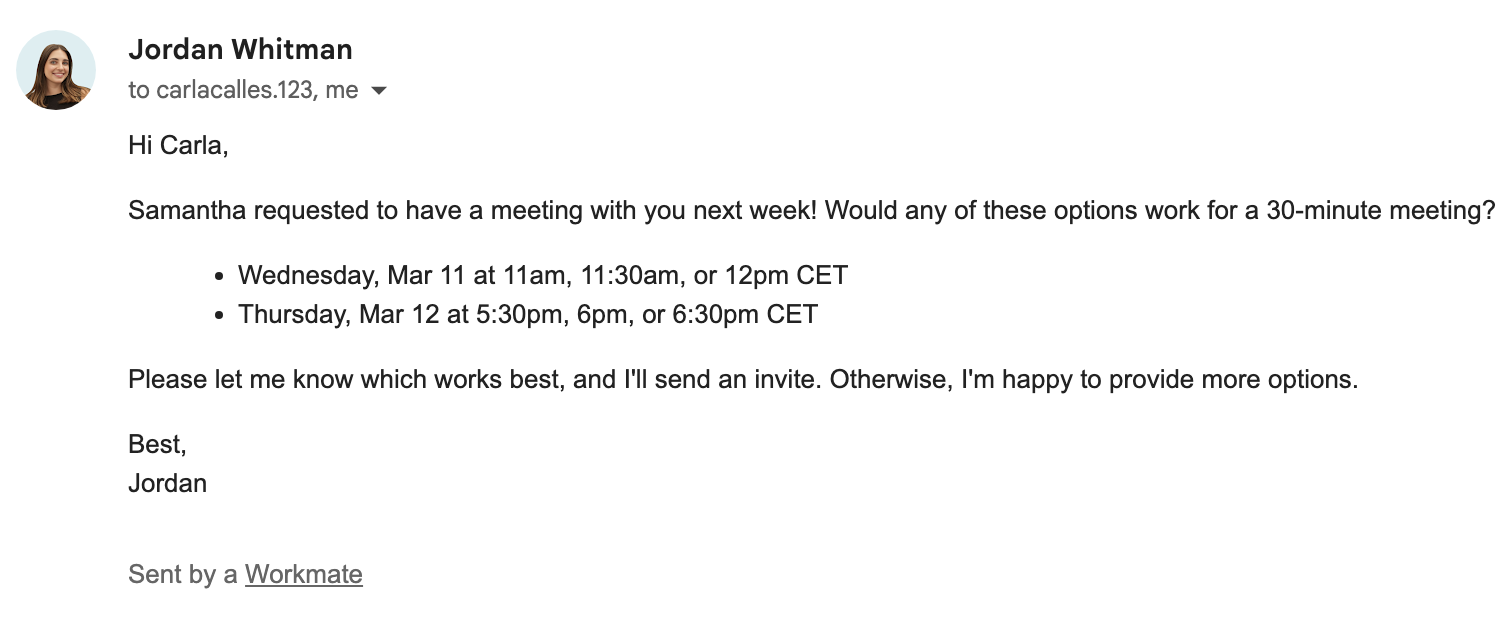Click the "Best," closing line

(157, 444)
